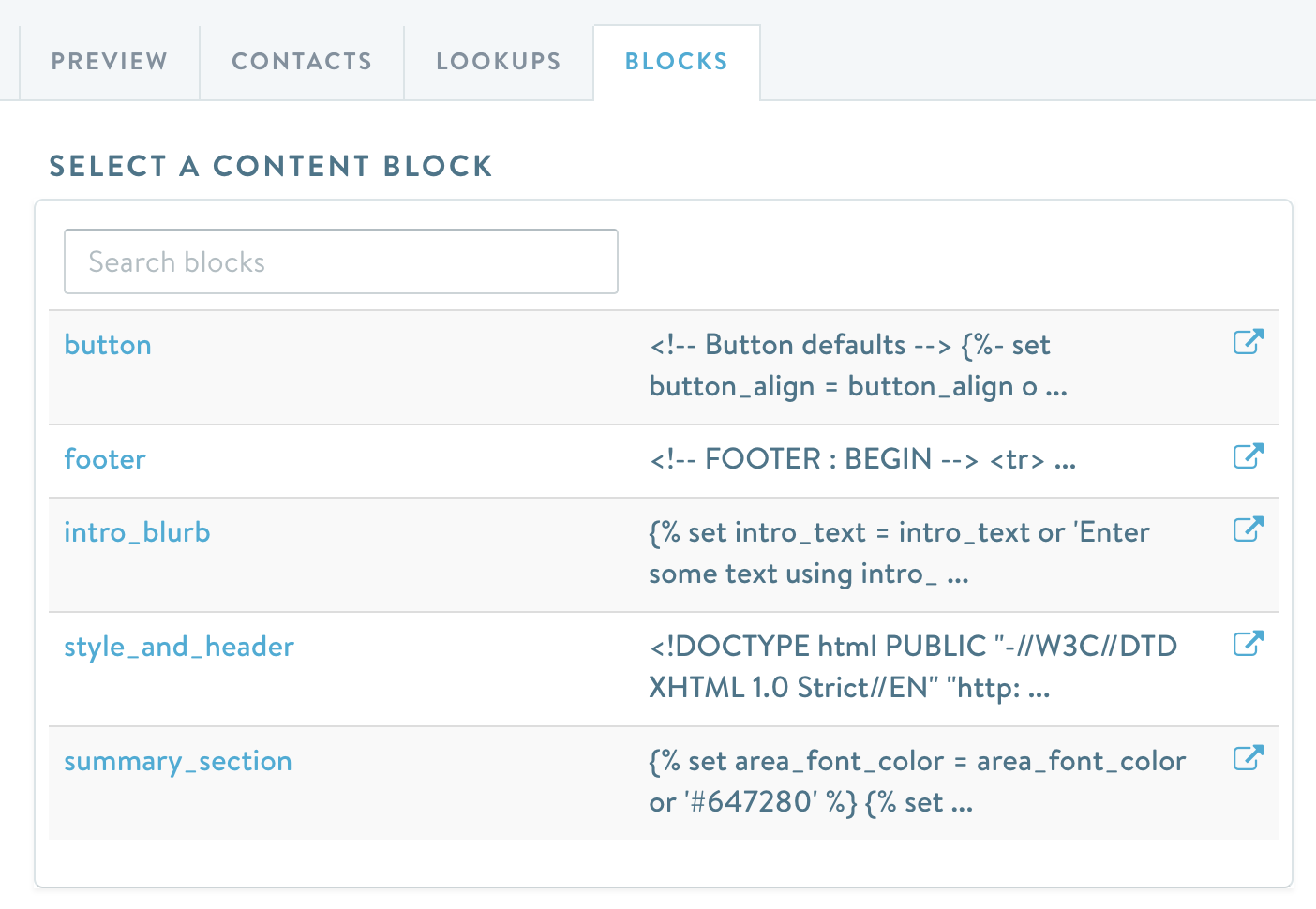The image size is (1316, 909).
Task: Open style_and_header external link icon
Action: [x=1248, y=644]
